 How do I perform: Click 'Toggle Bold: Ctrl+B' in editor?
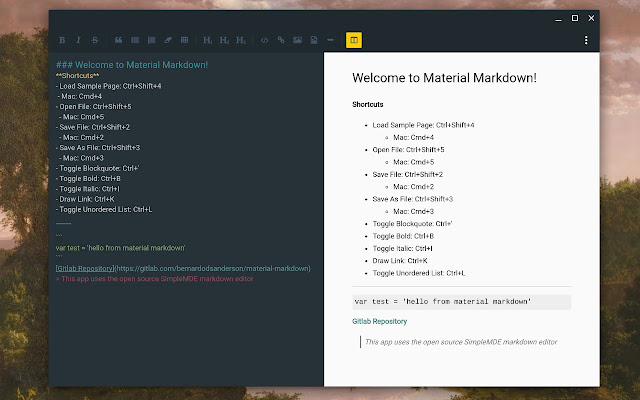[89, 178]
